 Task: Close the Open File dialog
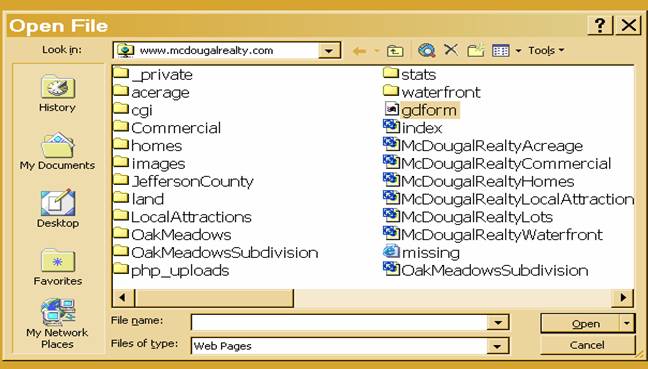point(629,26)
